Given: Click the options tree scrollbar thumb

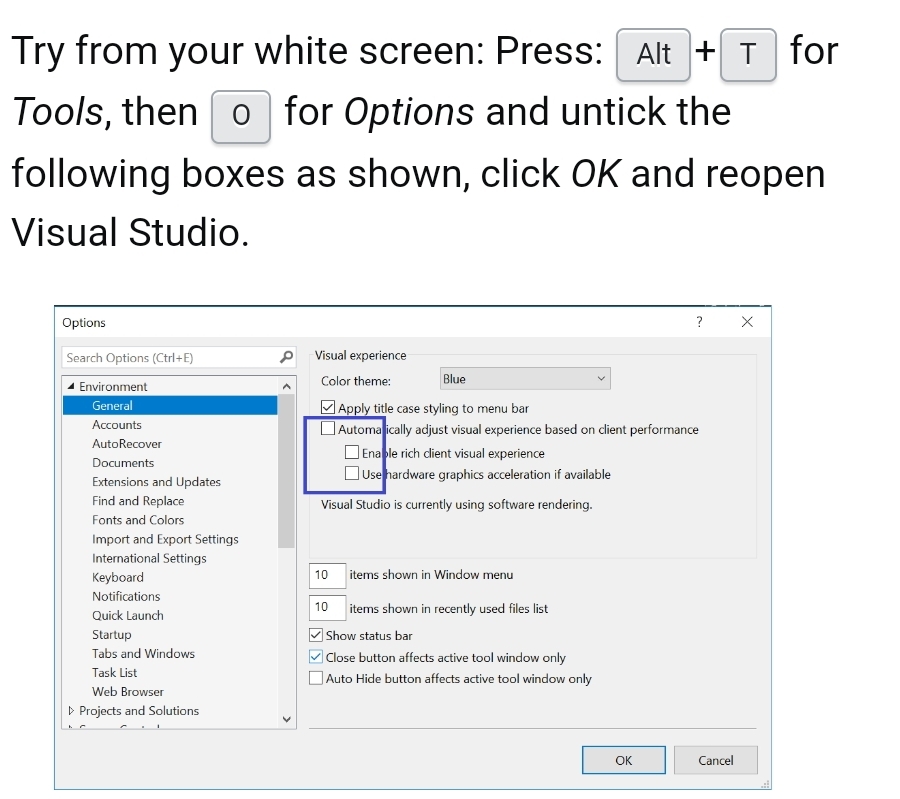Looking at the screenshot, I should [x=286, y=471].
